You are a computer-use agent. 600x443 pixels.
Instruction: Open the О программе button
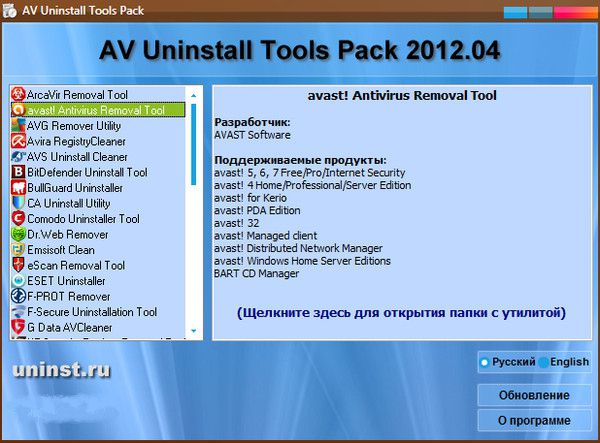pyautogui.click(x=534, y=420)
